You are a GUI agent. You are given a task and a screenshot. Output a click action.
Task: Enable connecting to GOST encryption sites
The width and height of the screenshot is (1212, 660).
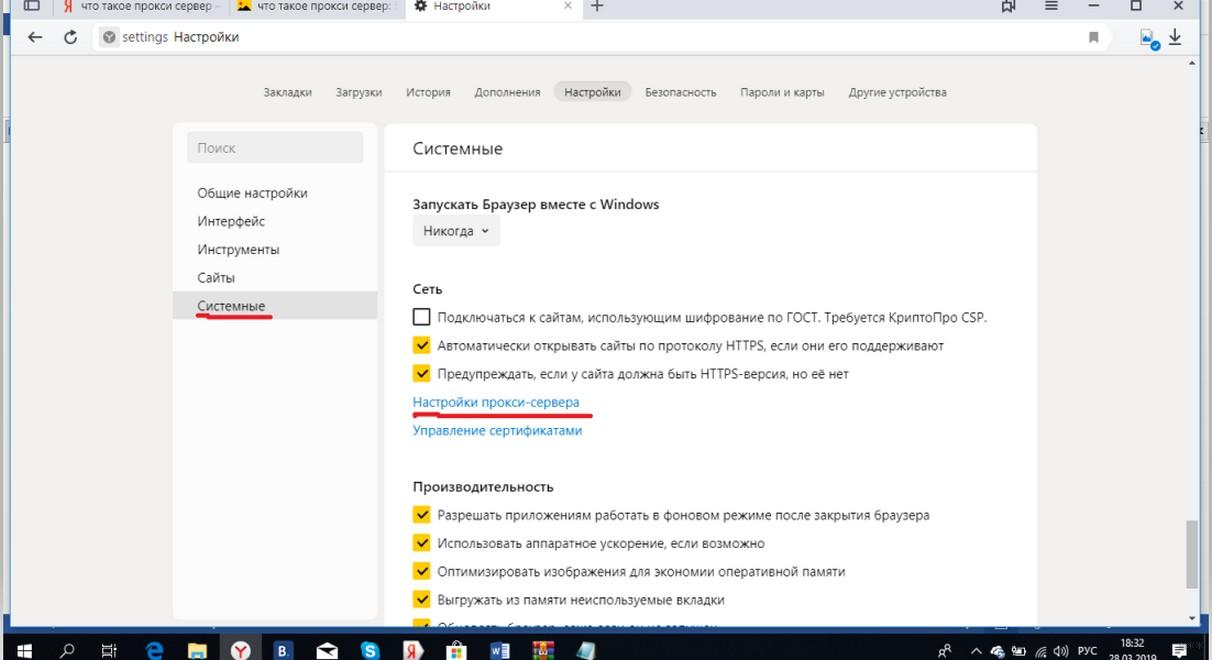[x=422, y=317]
